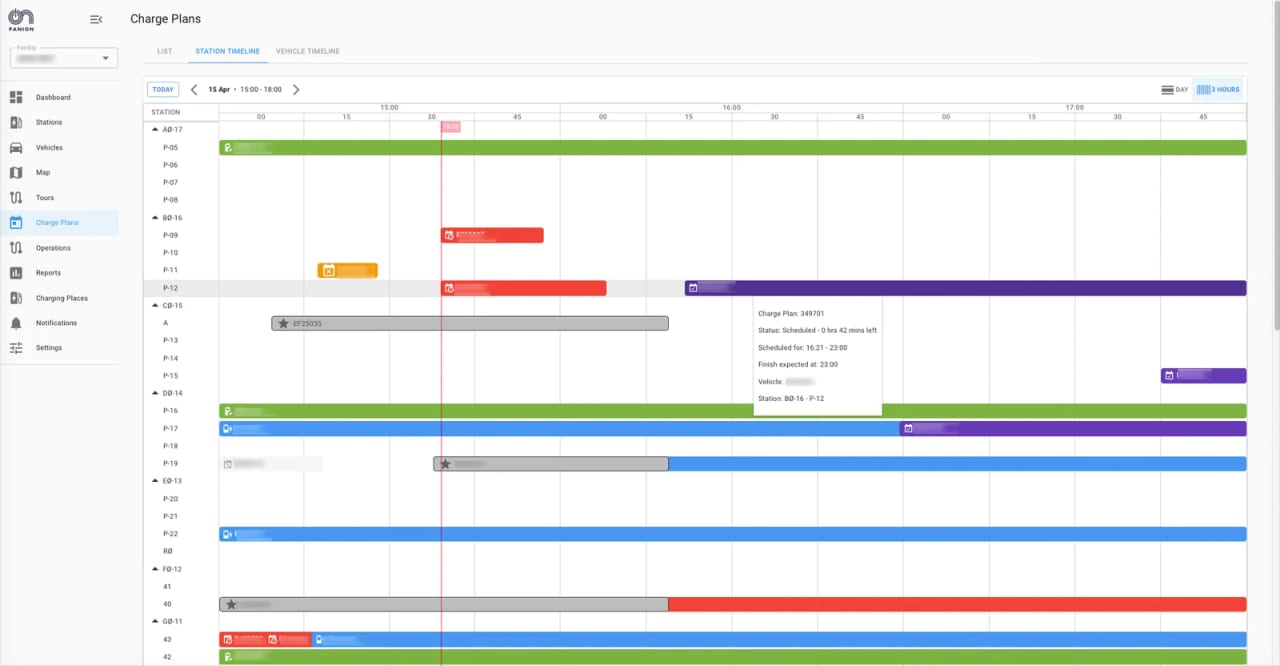The width and height of the screenshot is (1280, 666).
Task: Select the gray EF25035 bar on row A
Action: (470, 323)
